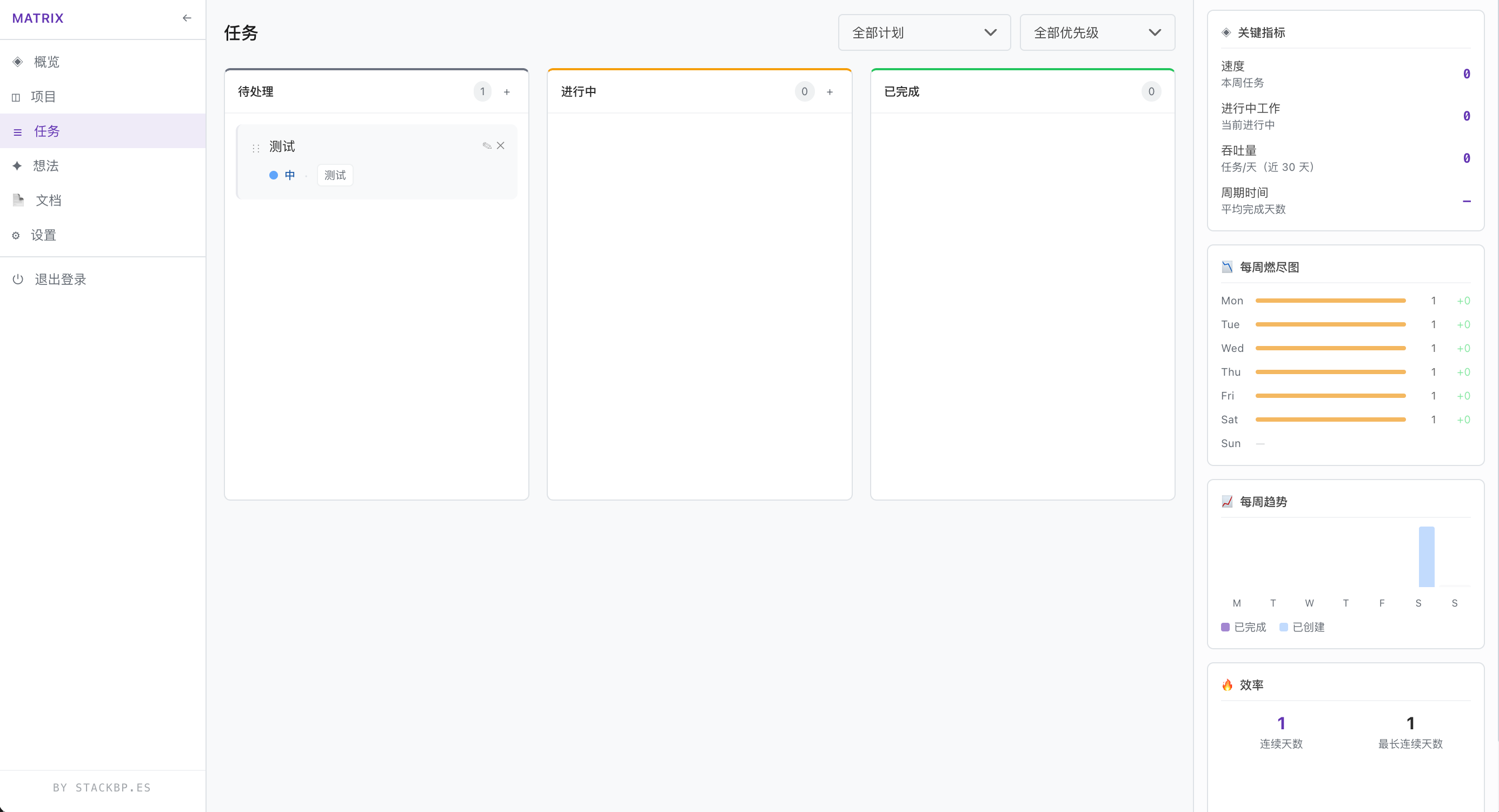Click the Sat burndown bar

click(x=1330, y=420)
